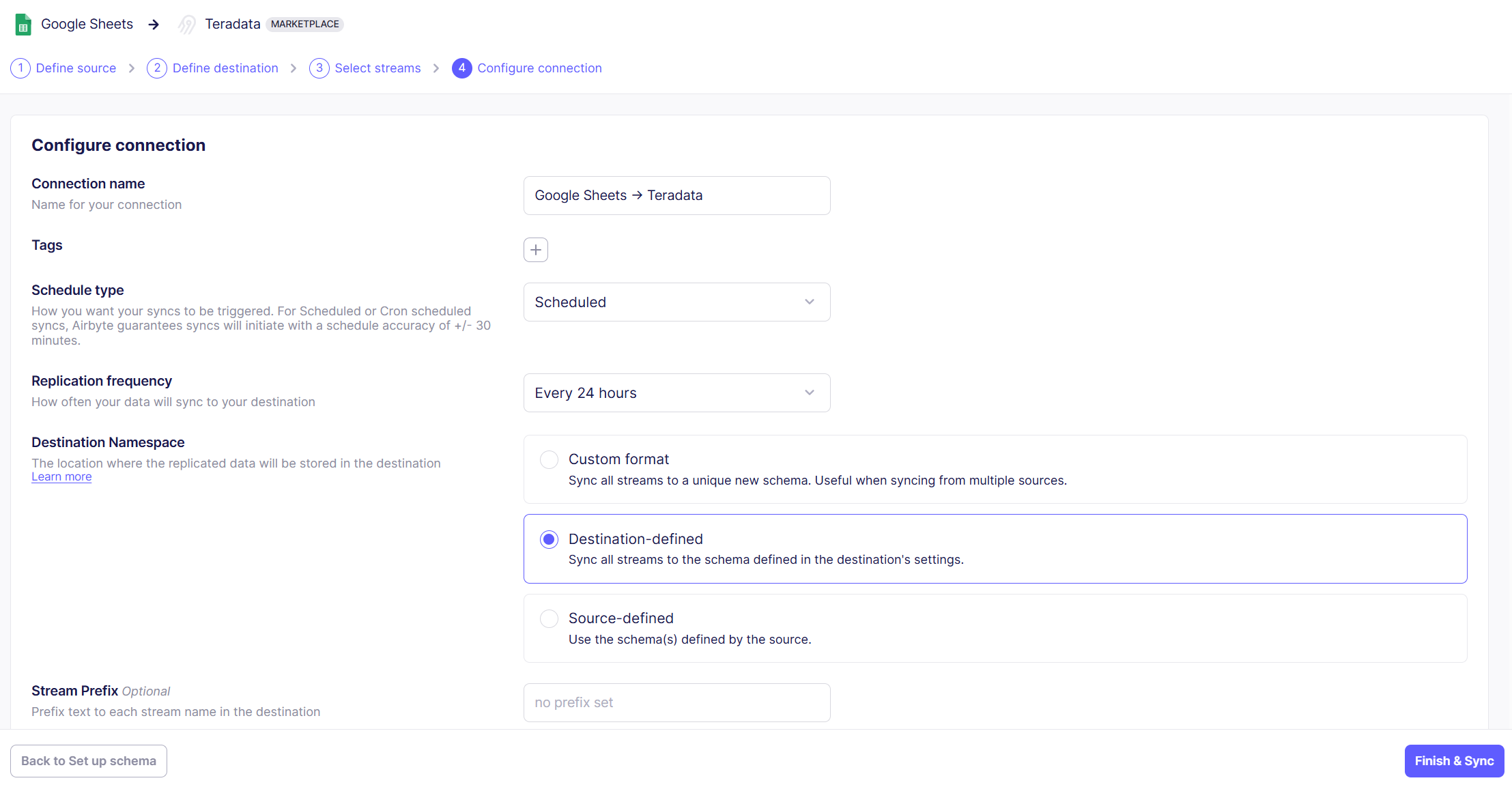Select the Destination-defined radio option
The image size is (1512, 787).
550,539
